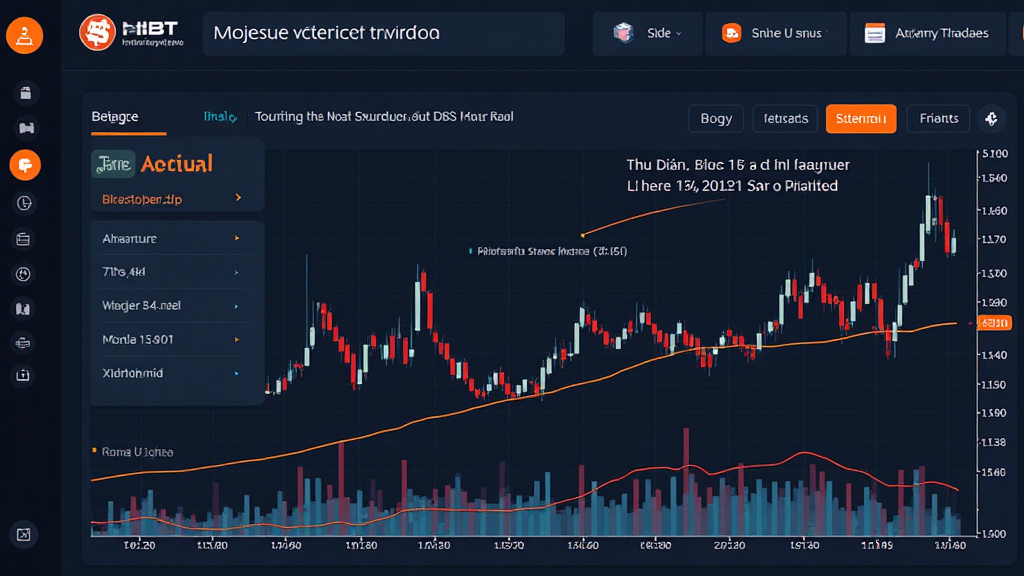1024x576 pixels.
Task: Click the round icon right of Friants
Action: click(x=991, y=119)
